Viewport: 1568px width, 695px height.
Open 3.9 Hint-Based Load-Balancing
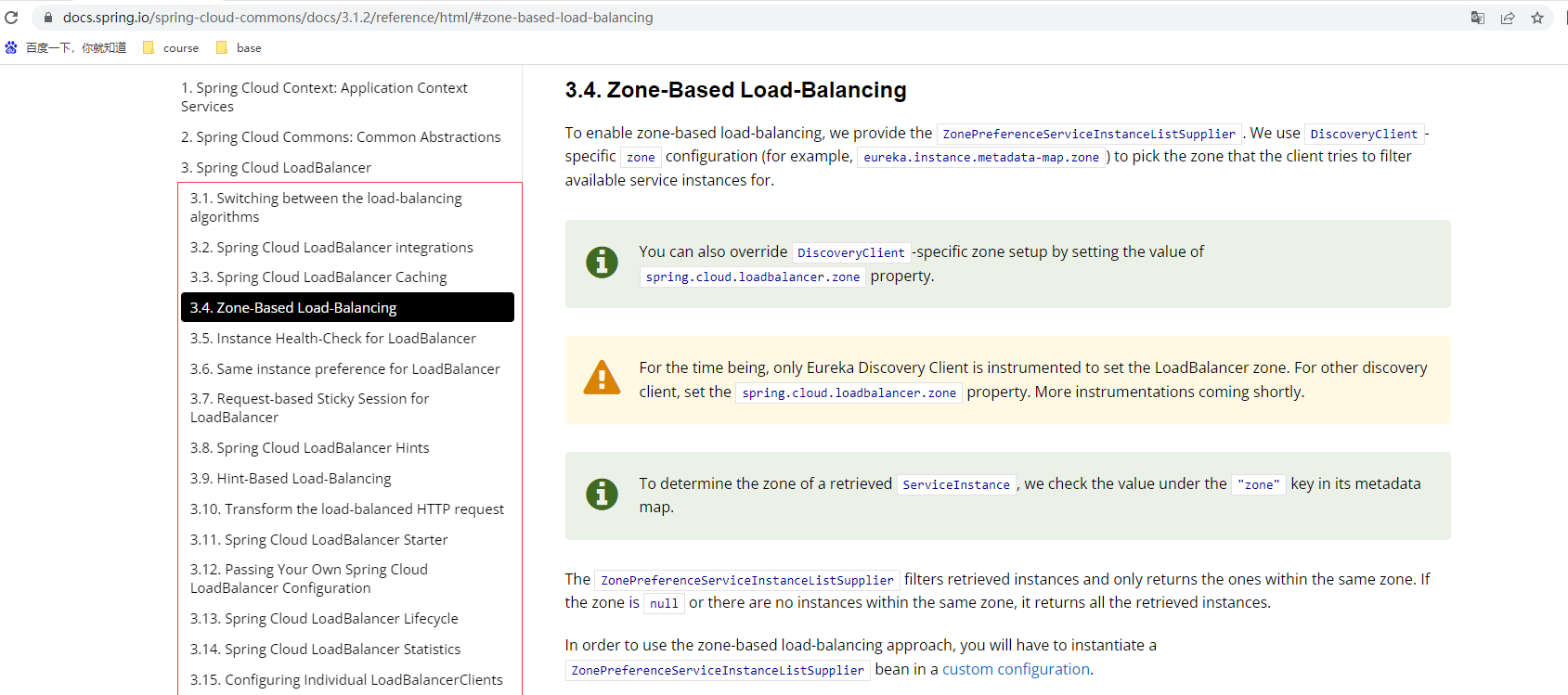tap(291, 479)
